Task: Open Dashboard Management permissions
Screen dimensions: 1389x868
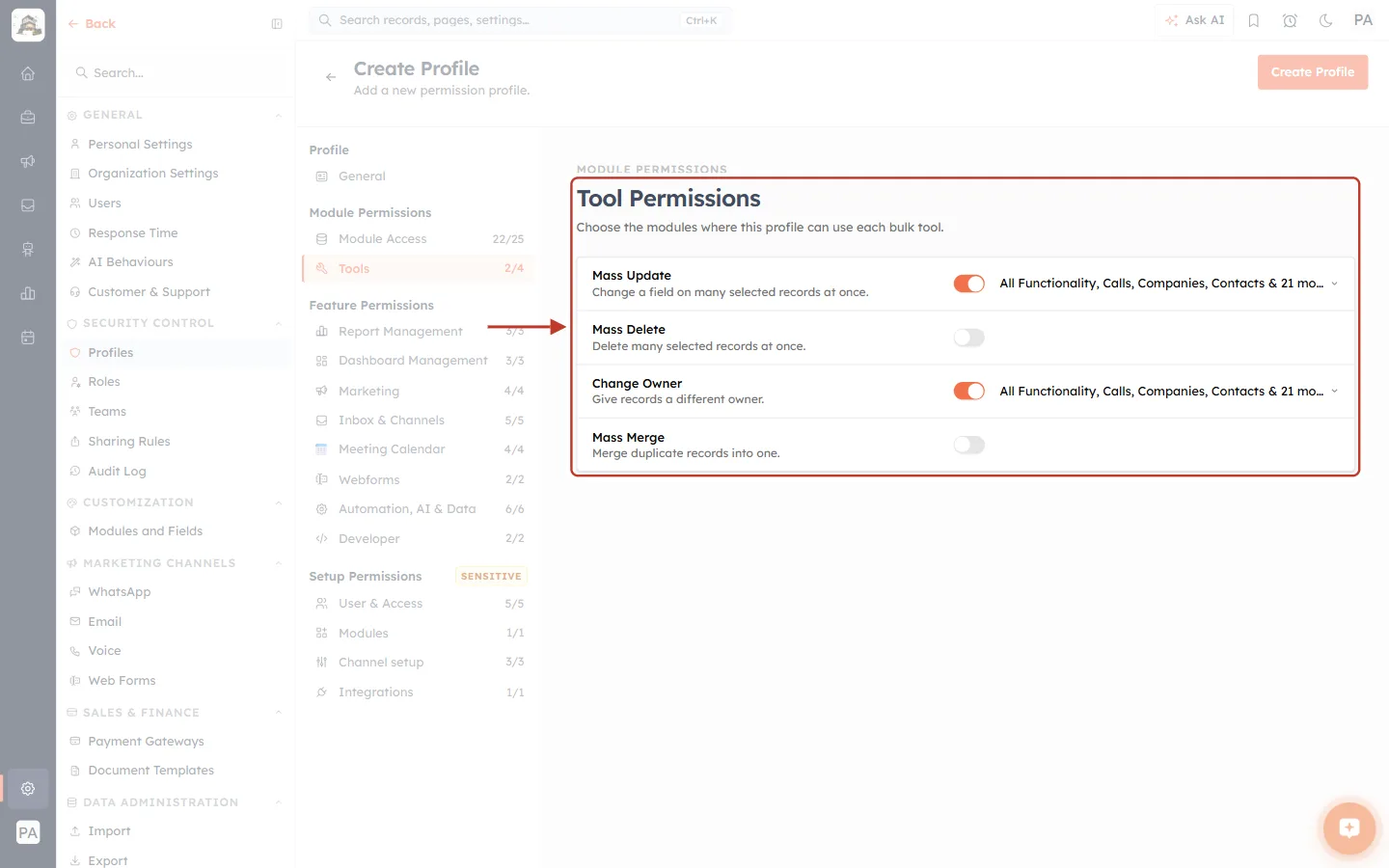Action: tap(419, 361)
